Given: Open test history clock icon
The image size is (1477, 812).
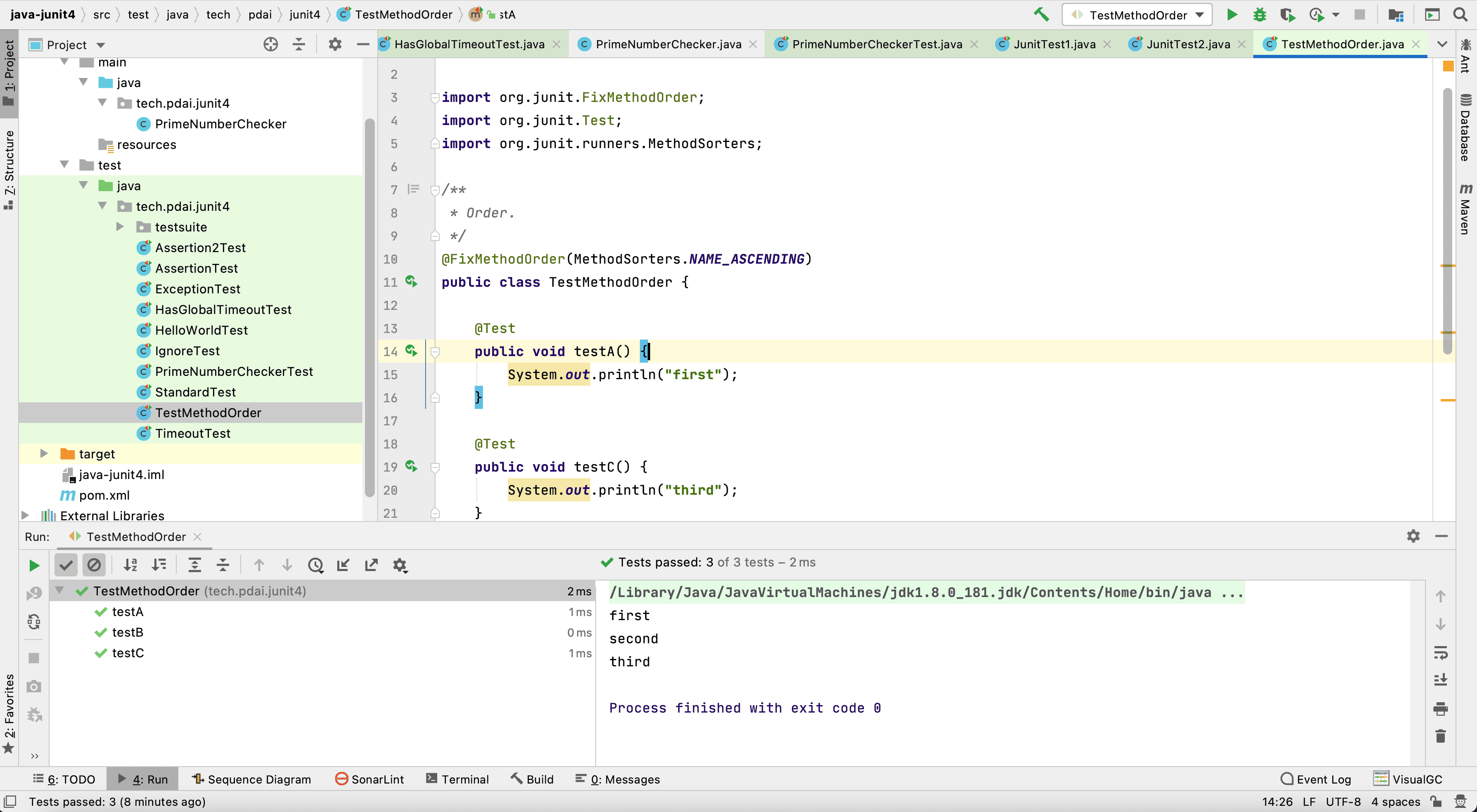Looking at the screenshot, I should tap(315, 565).
